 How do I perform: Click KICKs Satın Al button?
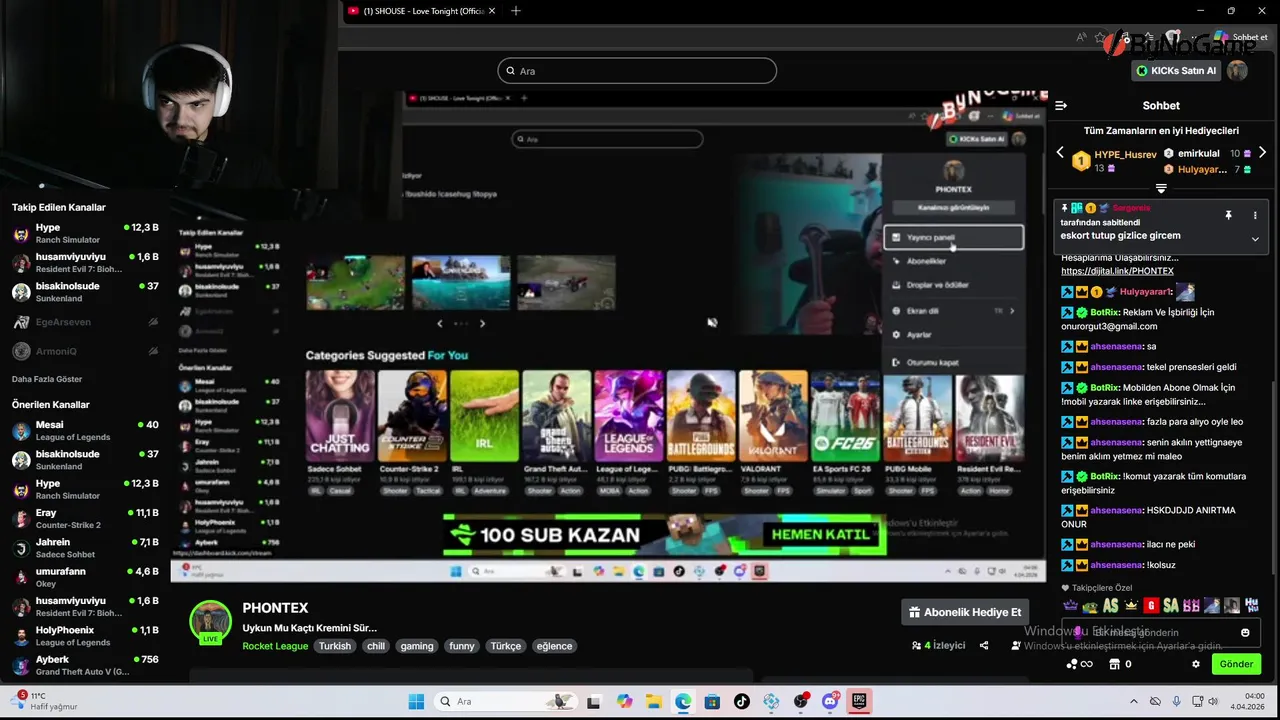pyautogui.click(x=1177, y=71)
